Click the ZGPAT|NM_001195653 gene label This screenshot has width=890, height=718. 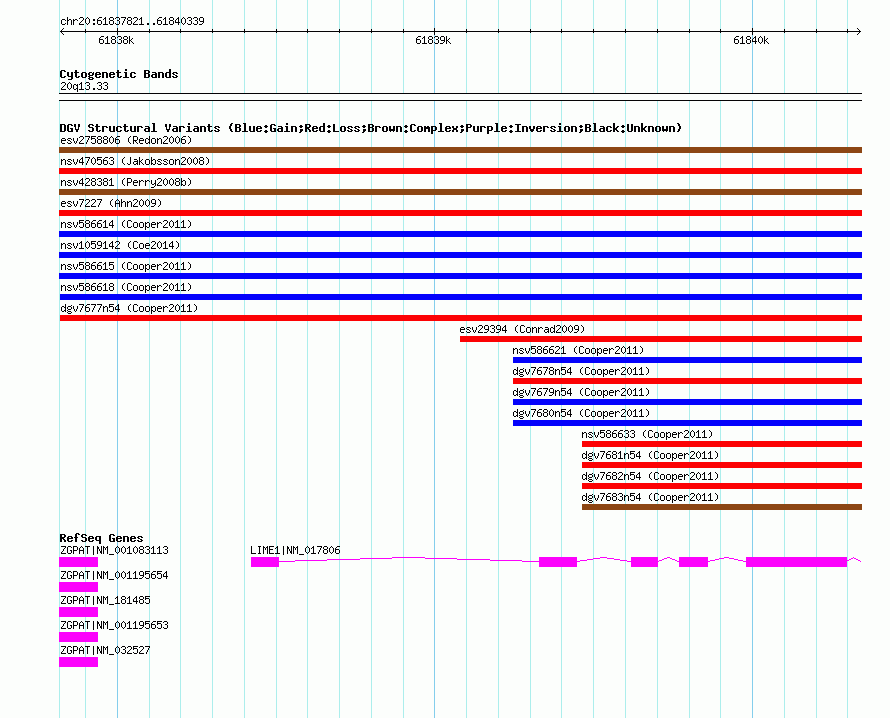click(x=114, y=625)
